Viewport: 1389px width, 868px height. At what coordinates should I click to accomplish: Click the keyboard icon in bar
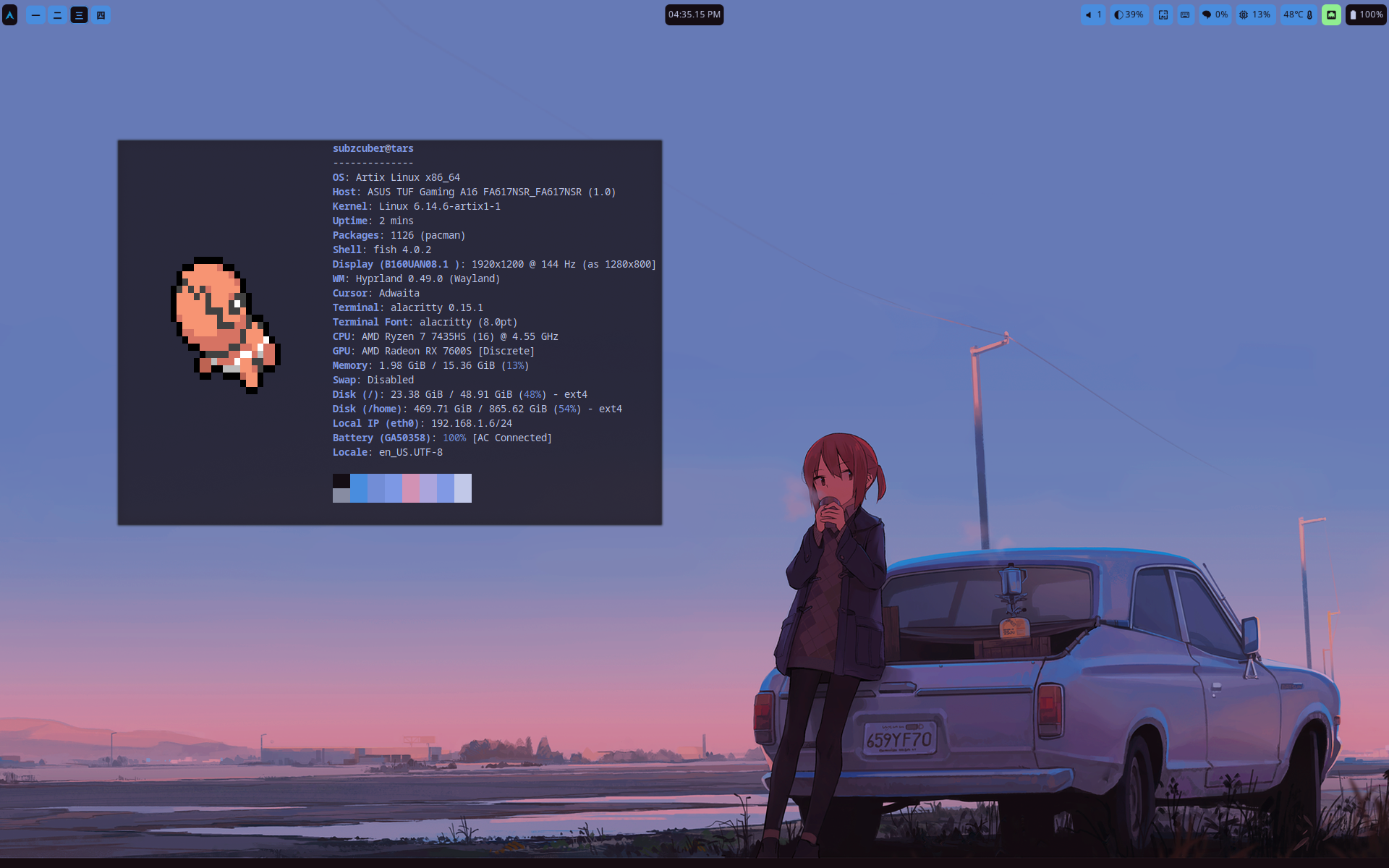tap(1185, 14)
